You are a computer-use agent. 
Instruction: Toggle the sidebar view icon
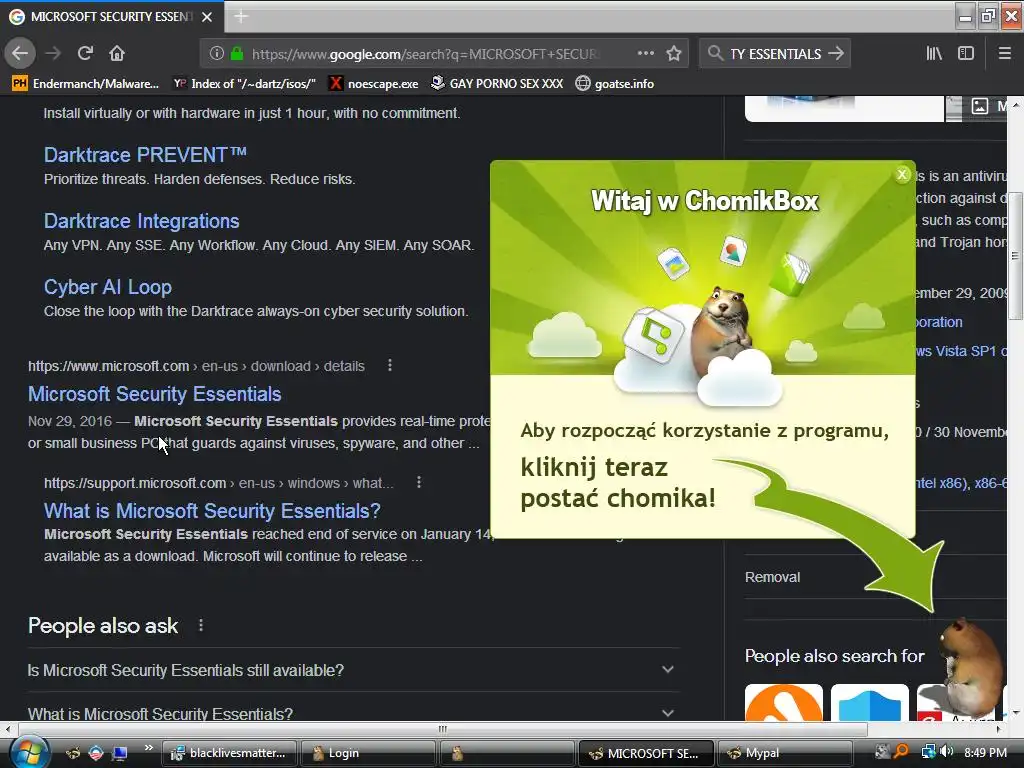pos(966,53)
